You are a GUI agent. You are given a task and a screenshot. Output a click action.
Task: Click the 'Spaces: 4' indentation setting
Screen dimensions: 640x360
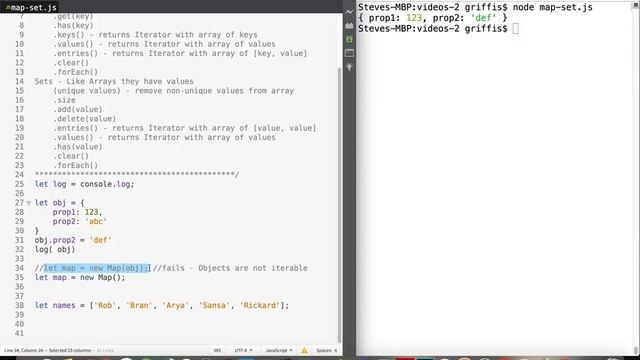click(x=327, y=350)
